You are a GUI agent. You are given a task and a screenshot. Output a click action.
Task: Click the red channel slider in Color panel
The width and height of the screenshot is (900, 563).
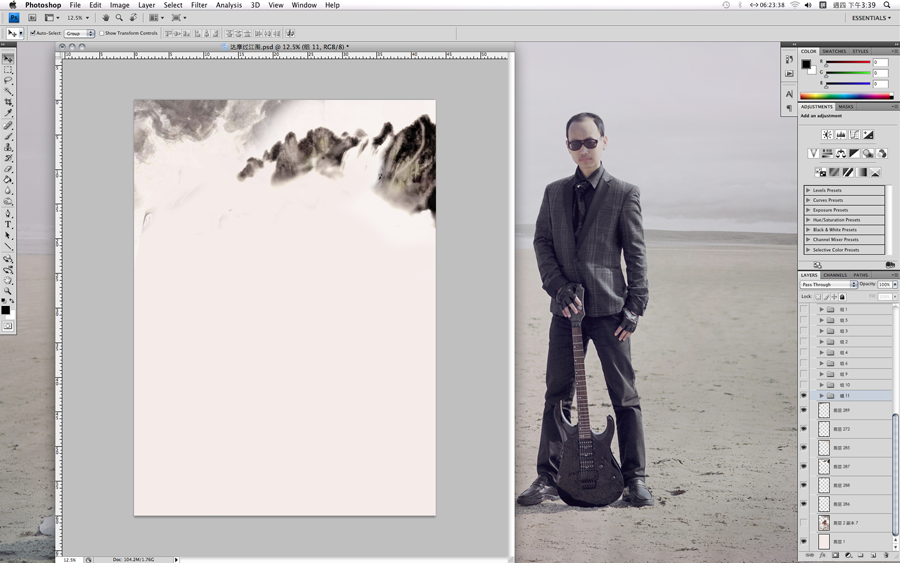[x=848, y=62]
